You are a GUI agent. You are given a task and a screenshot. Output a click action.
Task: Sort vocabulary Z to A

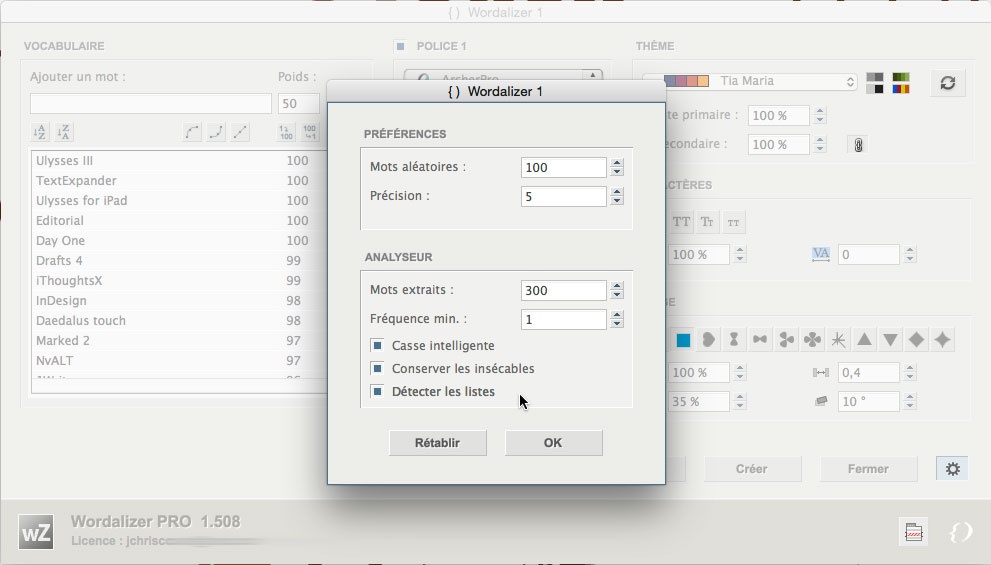64,132
